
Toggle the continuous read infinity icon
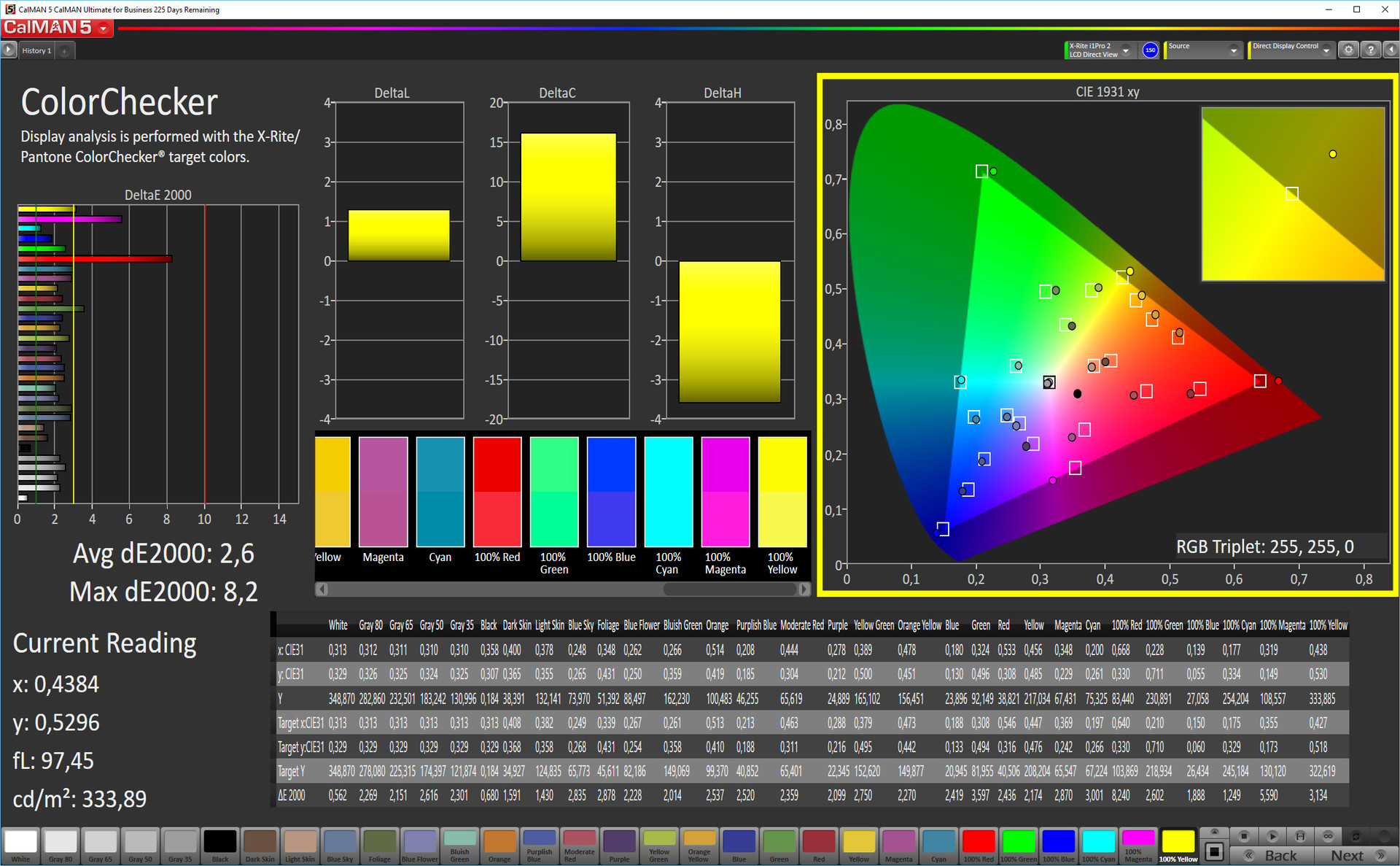point(1328,835)
